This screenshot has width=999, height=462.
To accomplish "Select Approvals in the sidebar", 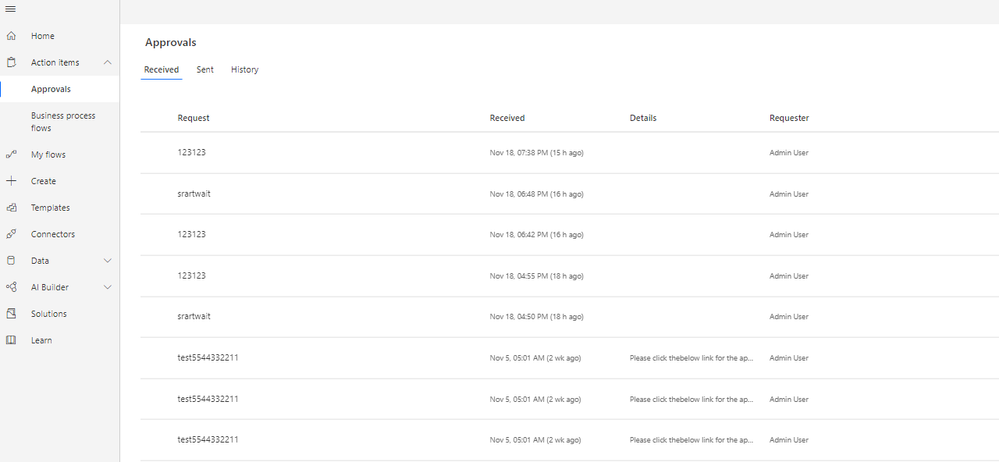I will coord(51,89).
